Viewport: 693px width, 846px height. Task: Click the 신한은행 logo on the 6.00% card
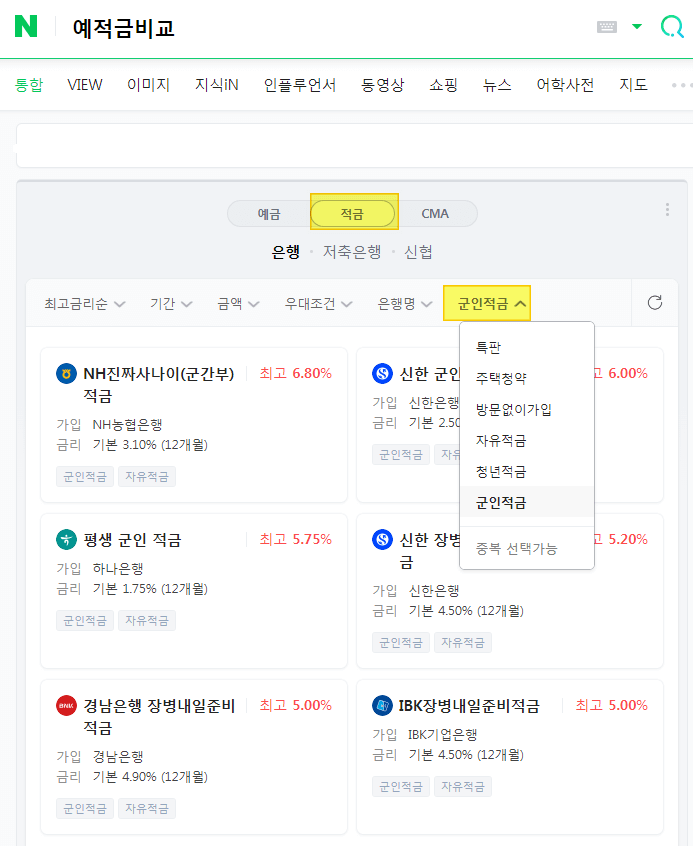click(383, 373)
